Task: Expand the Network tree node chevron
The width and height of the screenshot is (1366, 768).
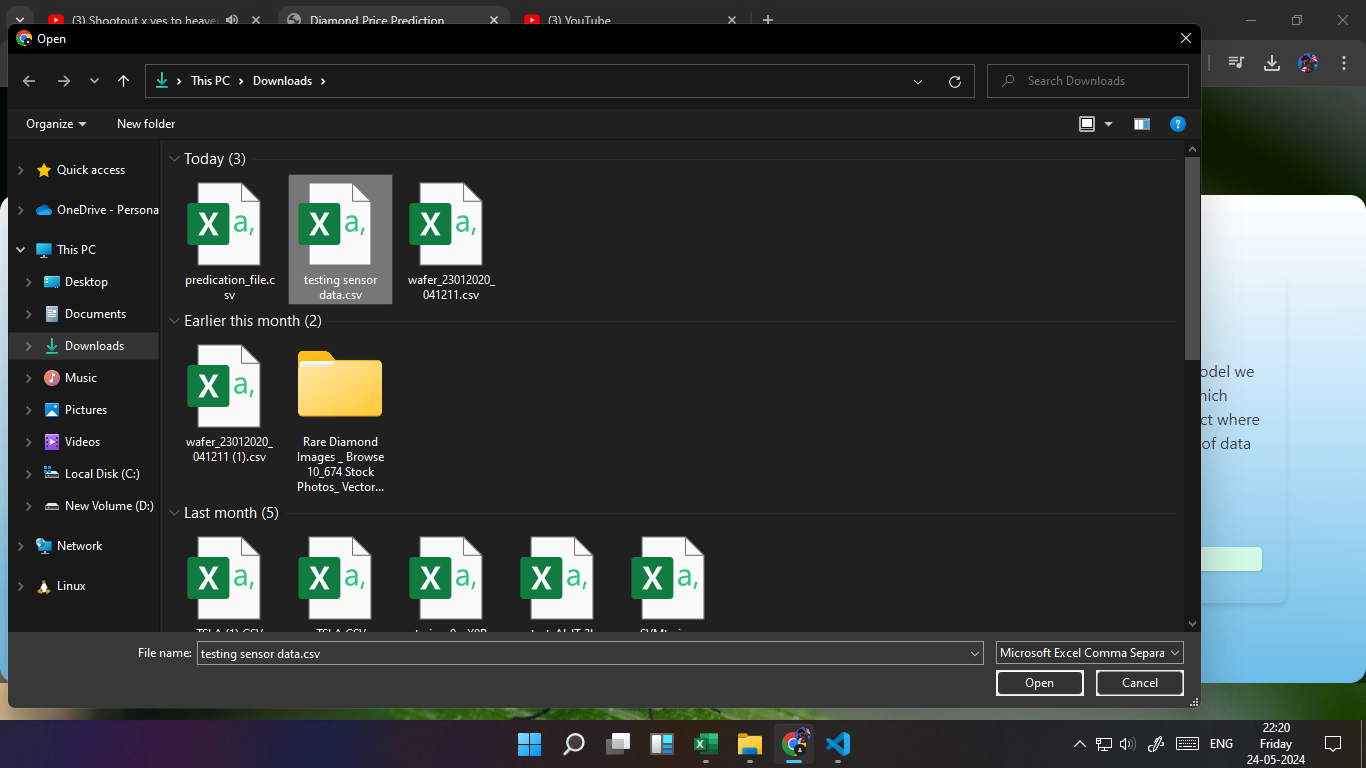Action: tap(21, 547)
